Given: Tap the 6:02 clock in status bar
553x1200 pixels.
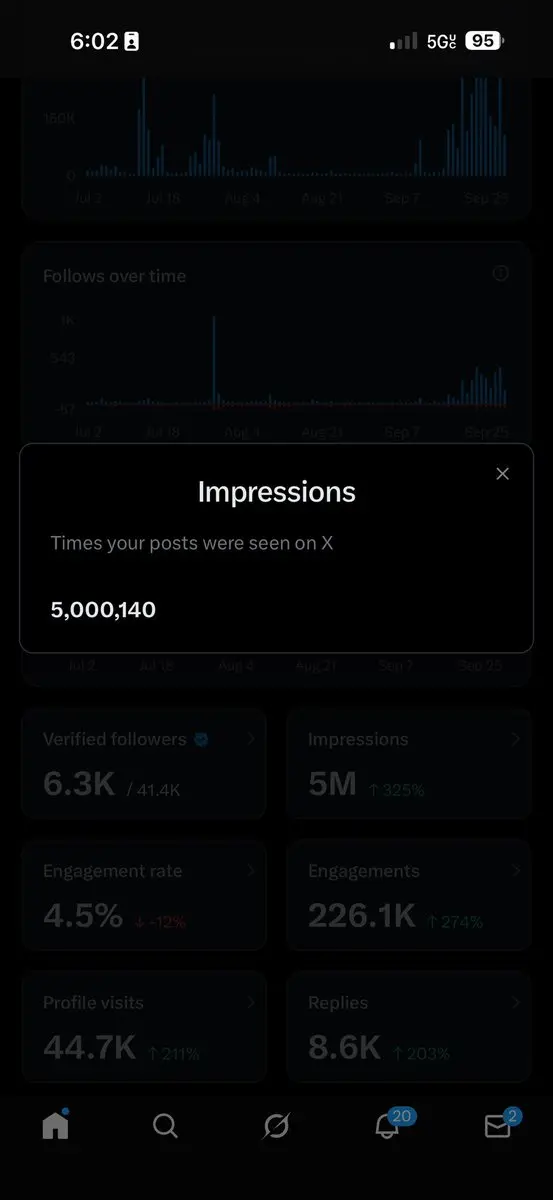Looking at the screenshot, I should pos(93,41).
